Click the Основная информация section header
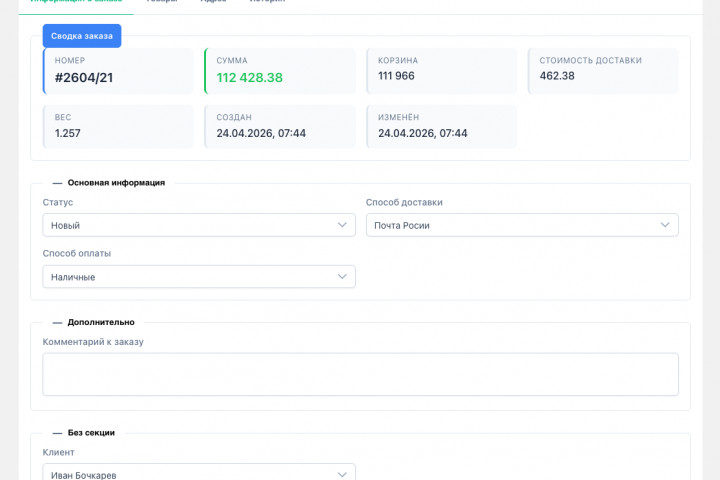 coord(116,183)
